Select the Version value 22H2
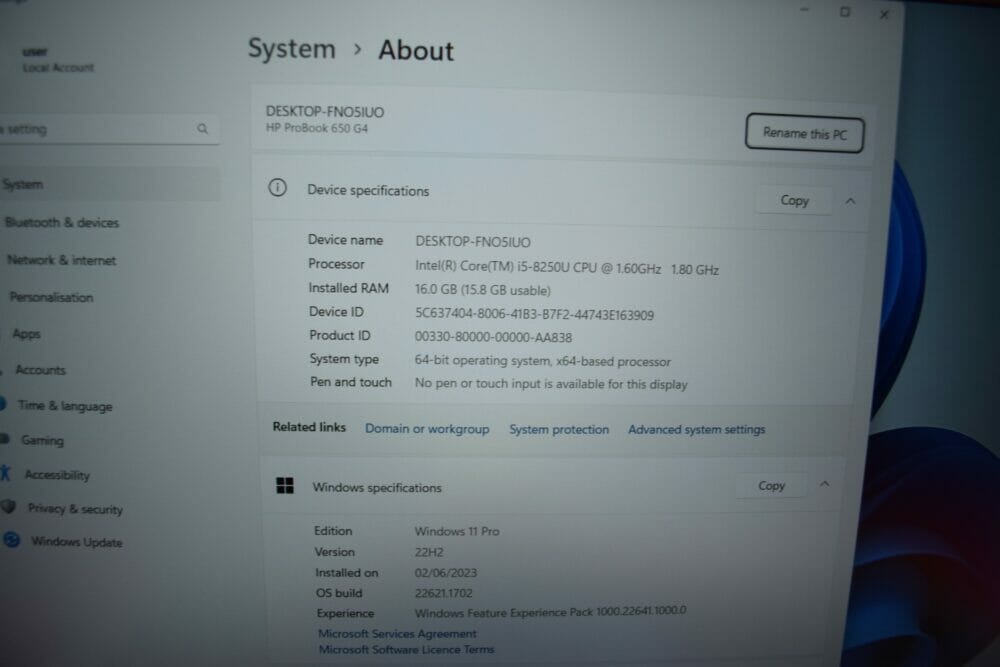The width and height of the screenshot is (1000, 667). (x=429, y=552)
